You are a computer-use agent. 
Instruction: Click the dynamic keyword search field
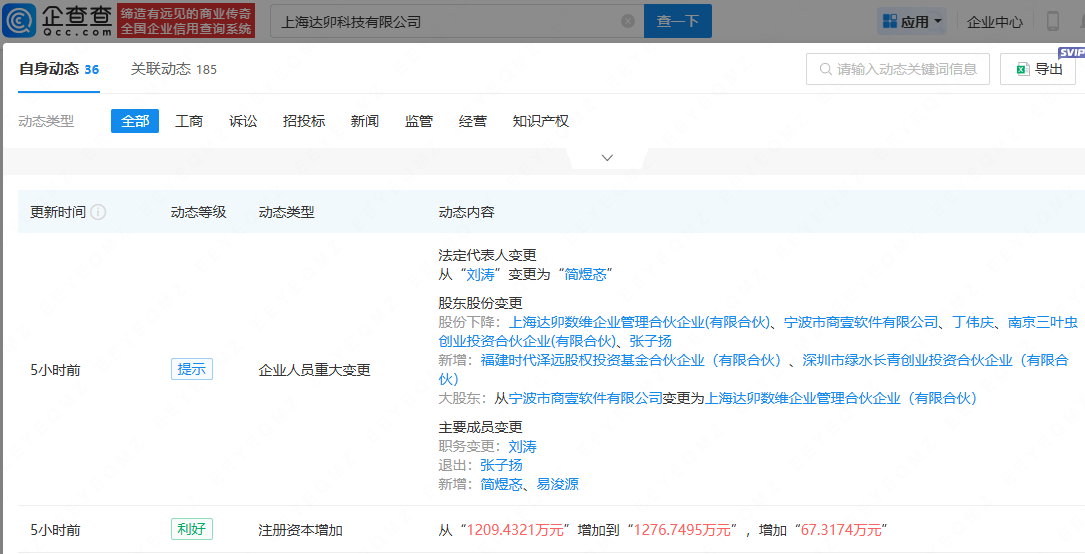point(897,69)
